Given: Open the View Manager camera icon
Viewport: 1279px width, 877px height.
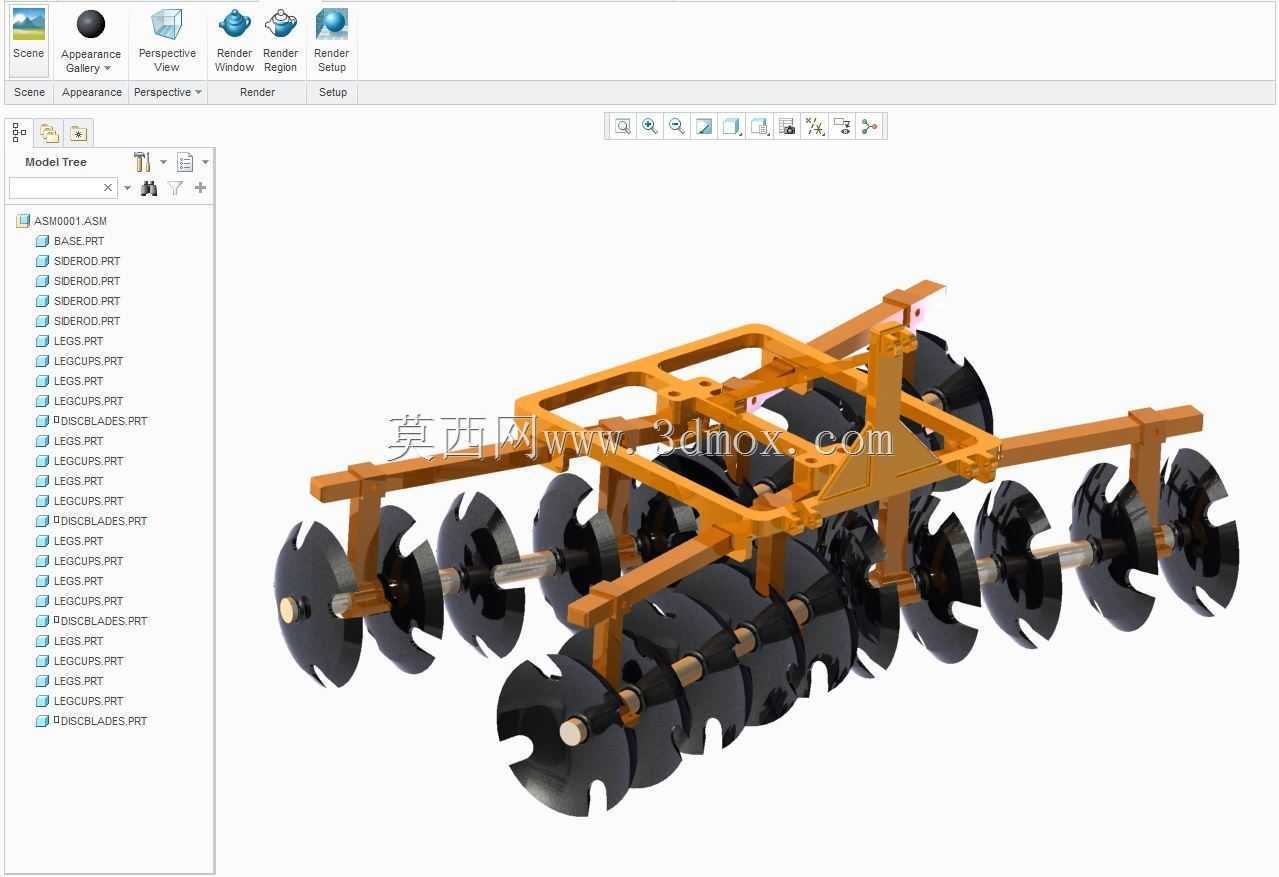Looking at the screenshot, I should (787, 126).
